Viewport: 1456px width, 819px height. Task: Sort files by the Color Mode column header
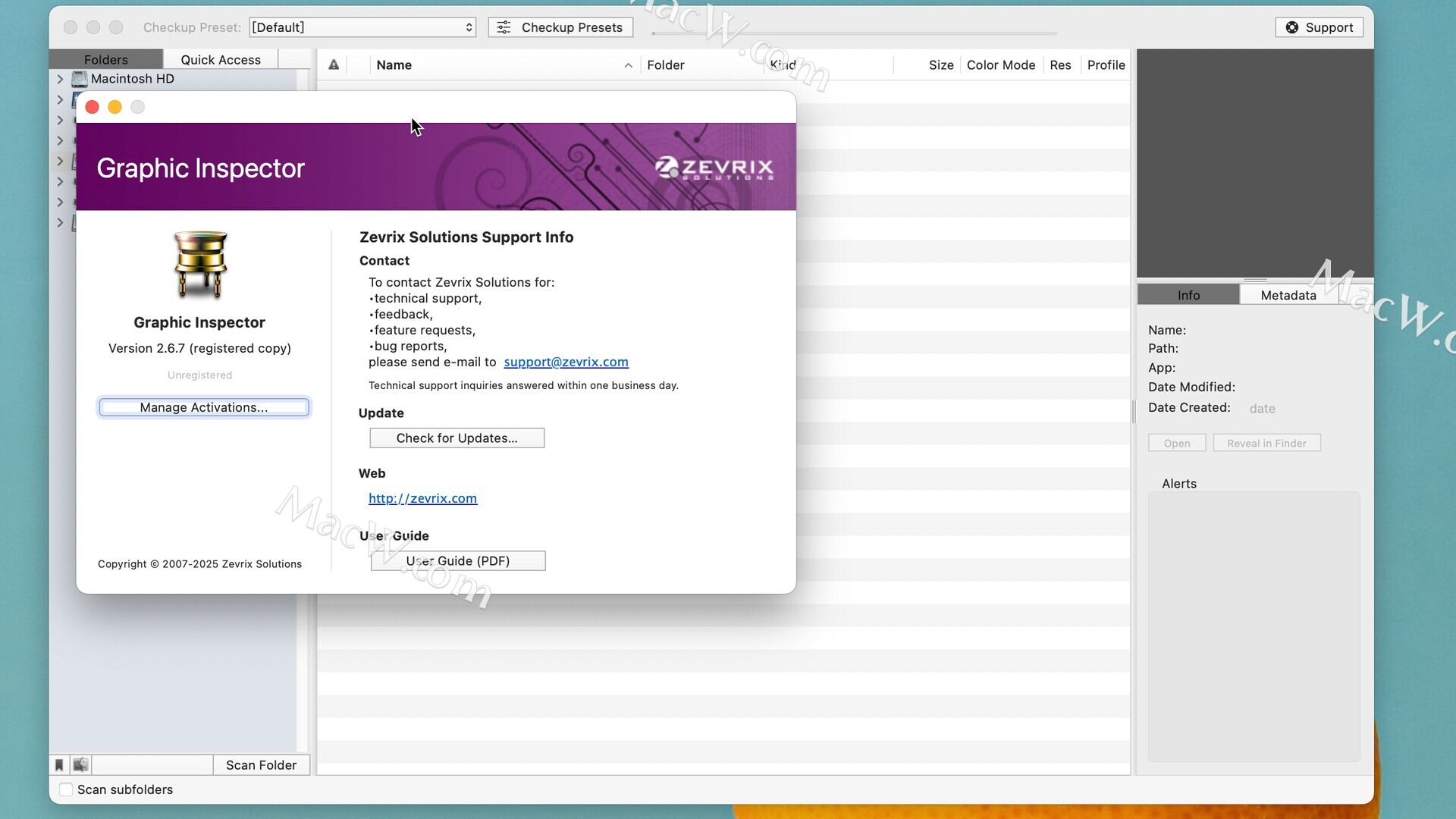coord(1001,65)
